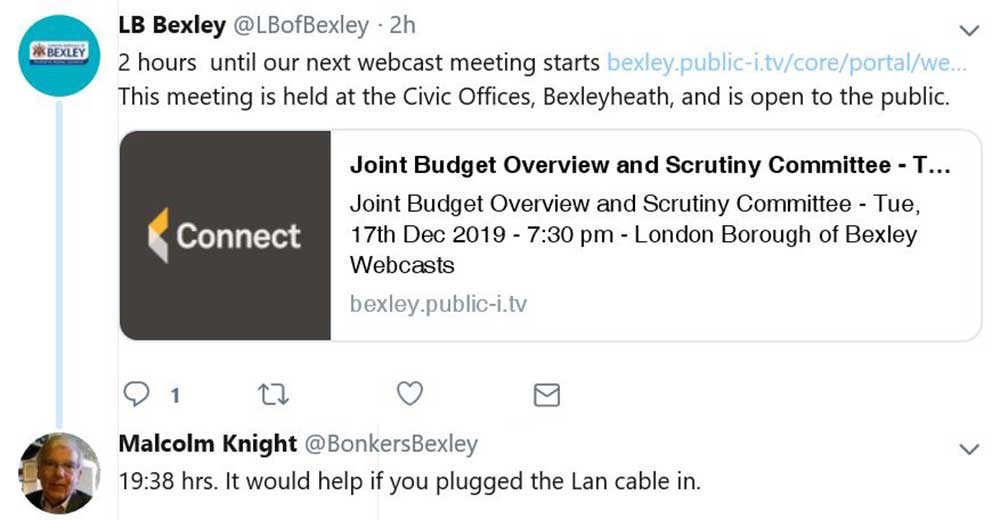Click the card's bexley.public-i.tv domain text
Viewport: 1000px width, 520px height.
(438, 304)
